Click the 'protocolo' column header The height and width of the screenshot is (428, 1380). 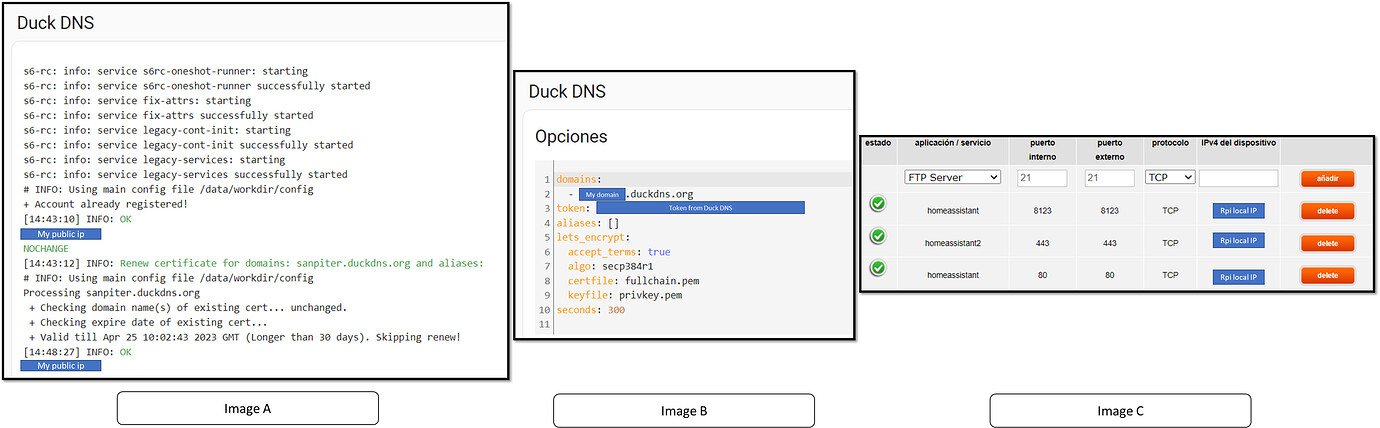click(1170, 143)
